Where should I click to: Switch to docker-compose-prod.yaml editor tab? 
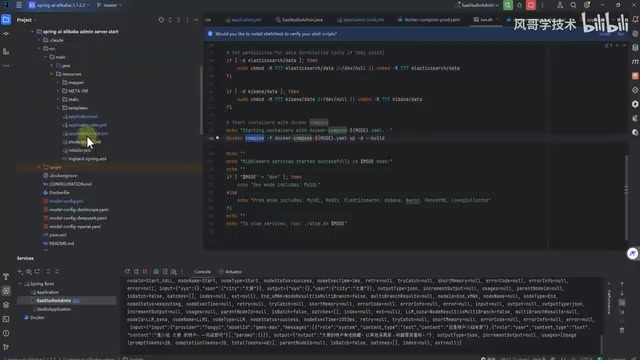(x=429, y=20)
